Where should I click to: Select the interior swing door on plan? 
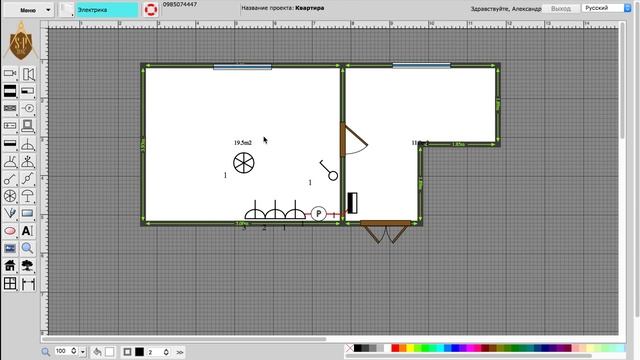(353, 139)
